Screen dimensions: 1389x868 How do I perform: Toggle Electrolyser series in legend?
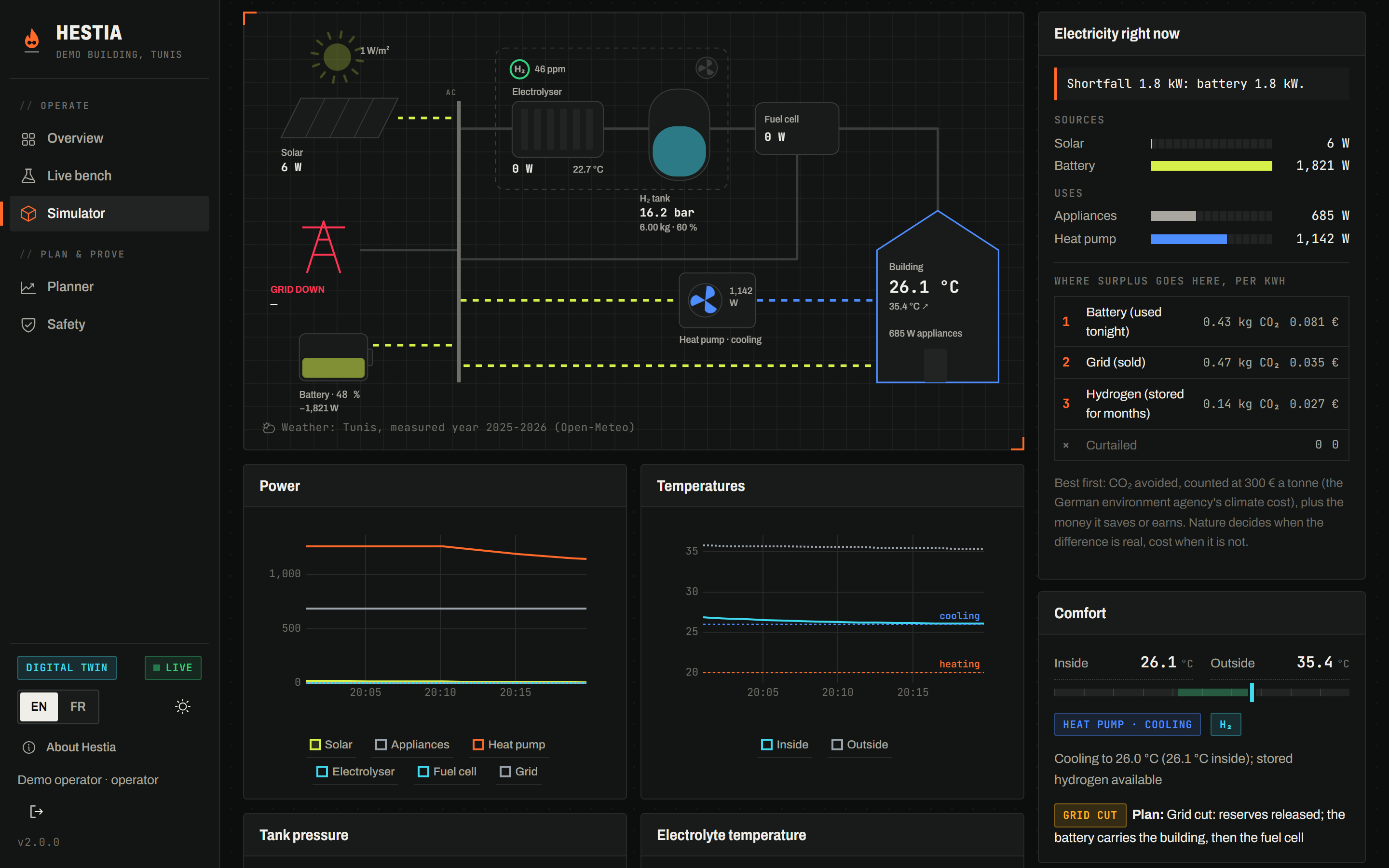(356, 772)
